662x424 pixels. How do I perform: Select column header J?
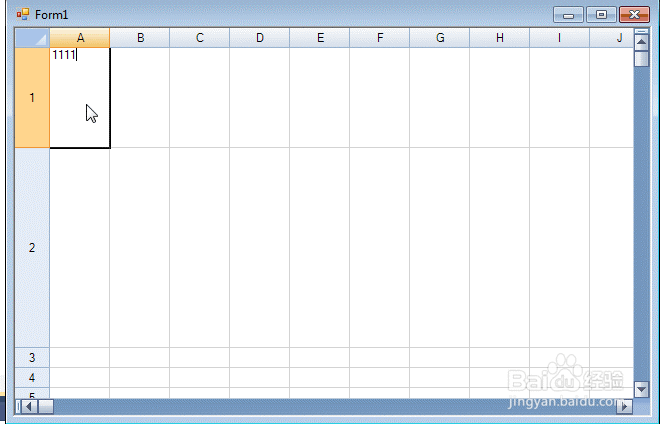612,38
